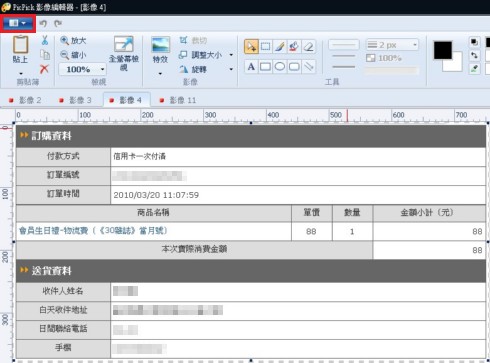Click the 放大 zoom in button

click(73, 41)
